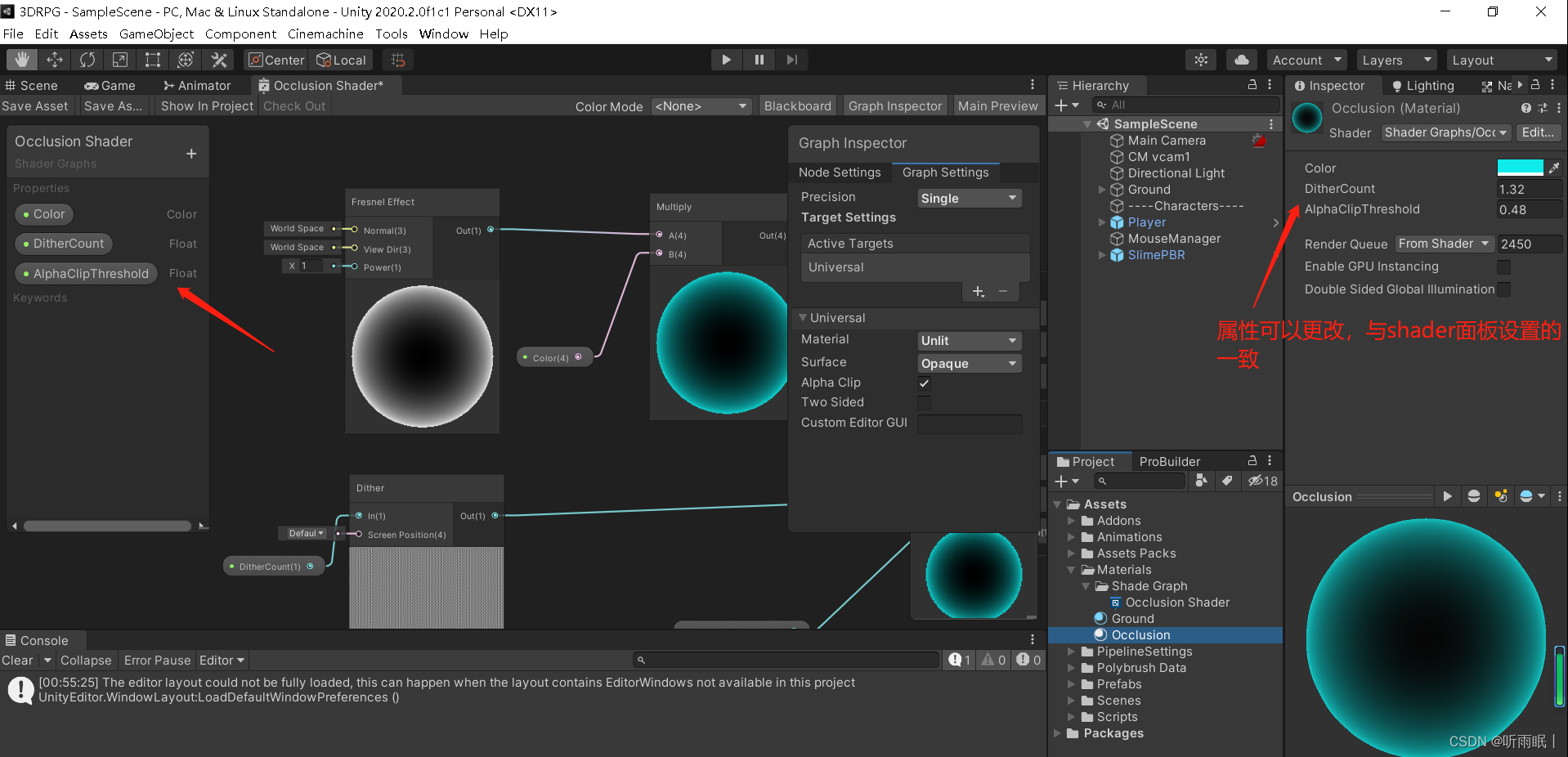Image resolution: width=1568 pixels, height=757 pixels.
Task: Collapse the Universal settings section
Action: [803, 317]
